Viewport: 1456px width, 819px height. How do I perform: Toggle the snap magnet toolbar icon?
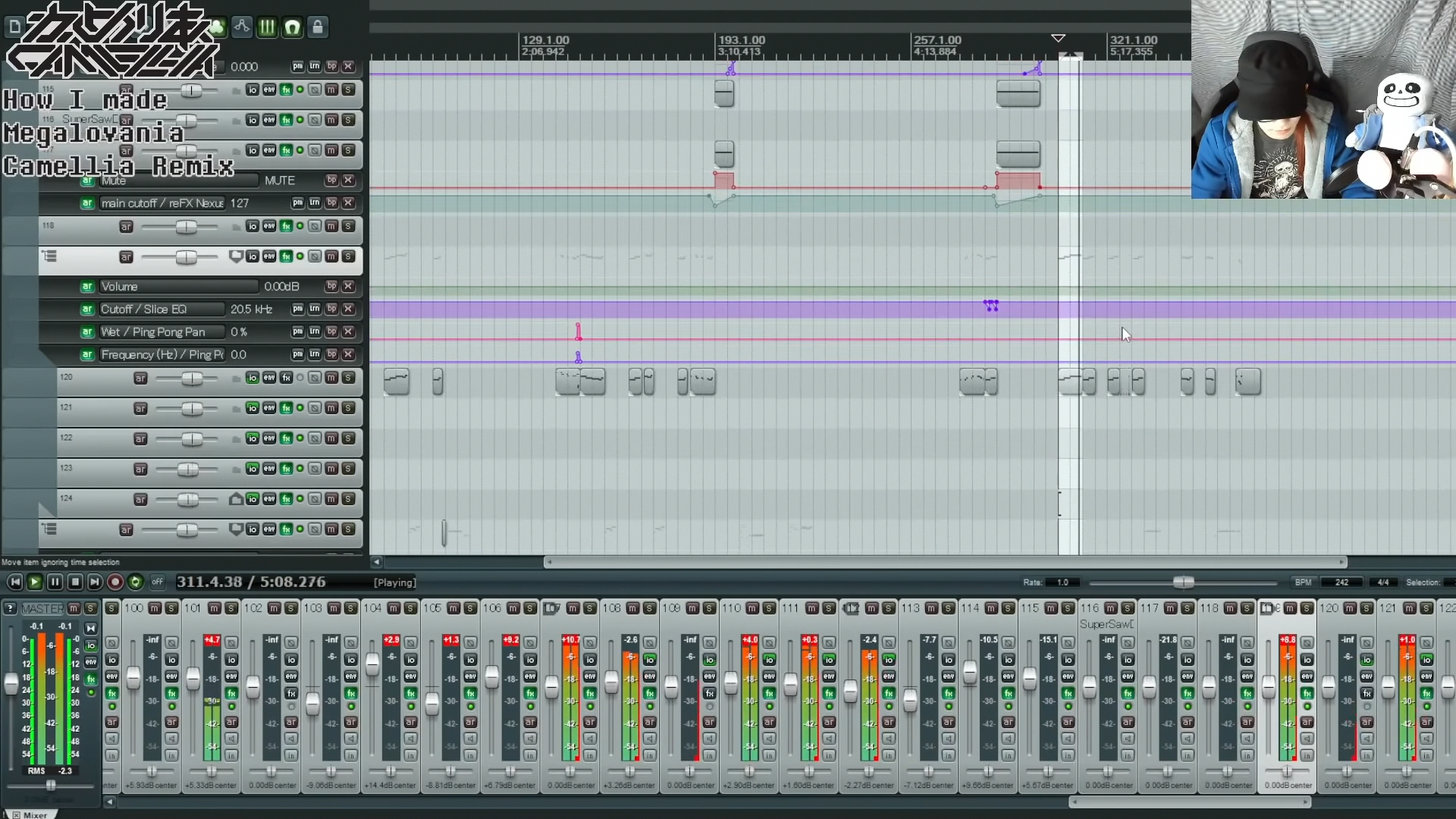tap(293, 27)
